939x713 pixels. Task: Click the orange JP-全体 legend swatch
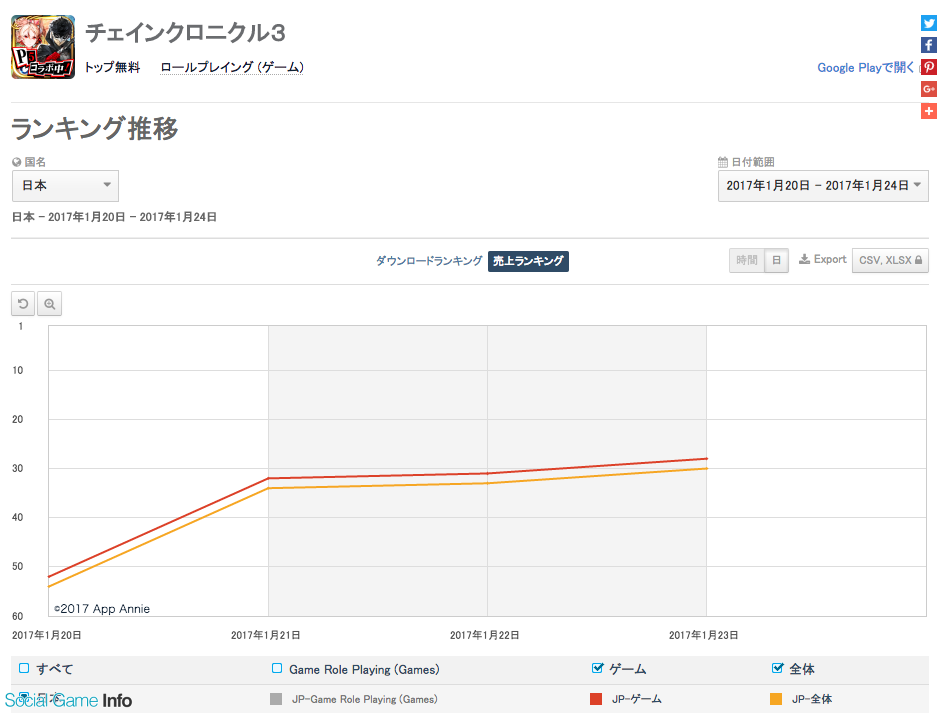776,699
